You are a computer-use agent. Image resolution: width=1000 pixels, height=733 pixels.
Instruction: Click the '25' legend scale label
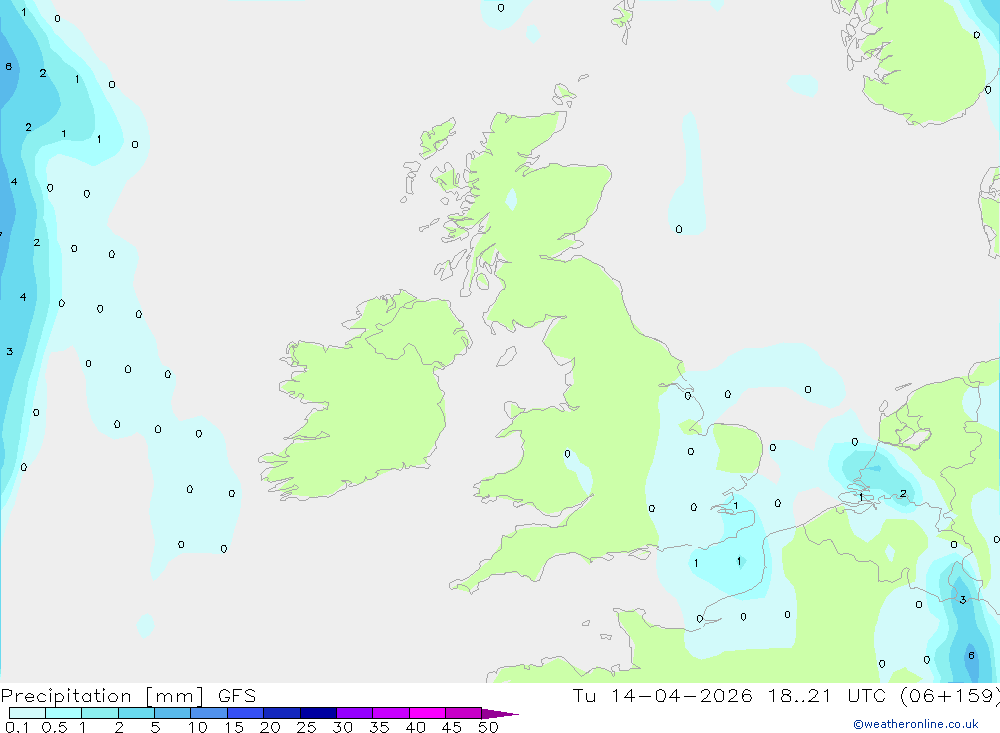point(306,727)
